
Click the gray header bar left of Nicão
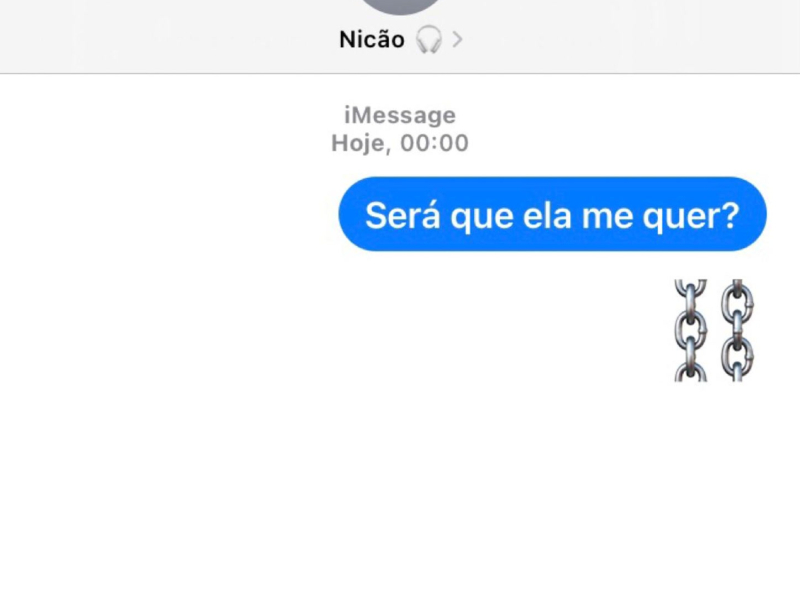click(168, 37)
